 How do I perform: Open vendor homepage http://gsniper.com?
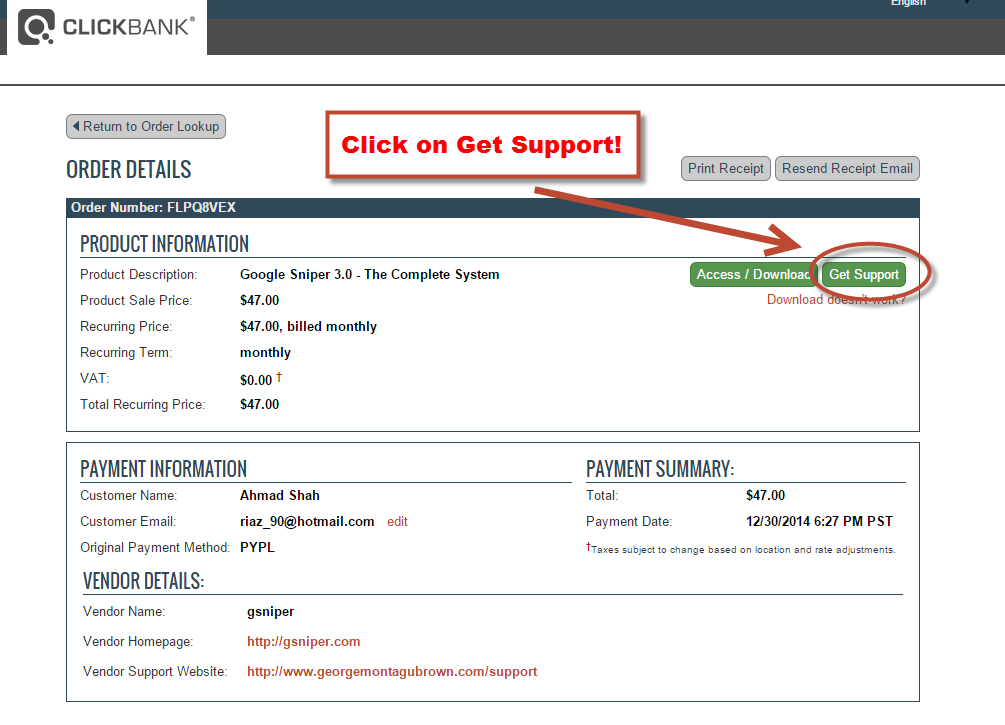pos(304,642)
